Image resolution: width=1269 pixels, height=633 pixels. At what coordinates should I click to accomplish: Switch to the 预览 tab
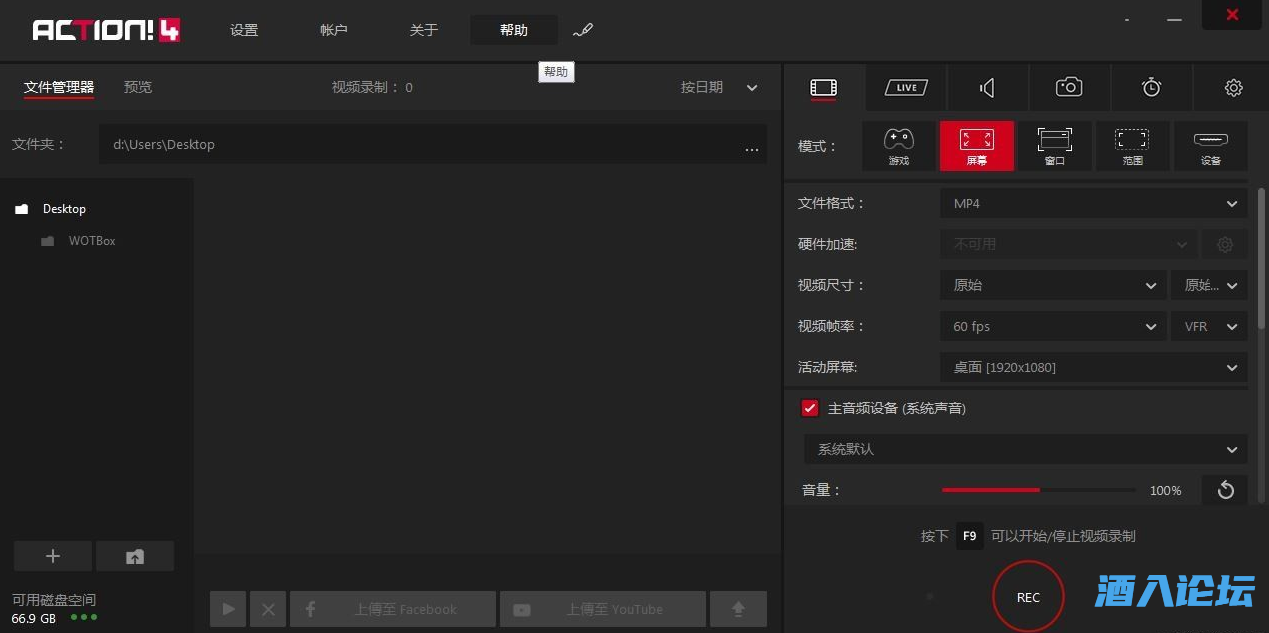[138, 88]
